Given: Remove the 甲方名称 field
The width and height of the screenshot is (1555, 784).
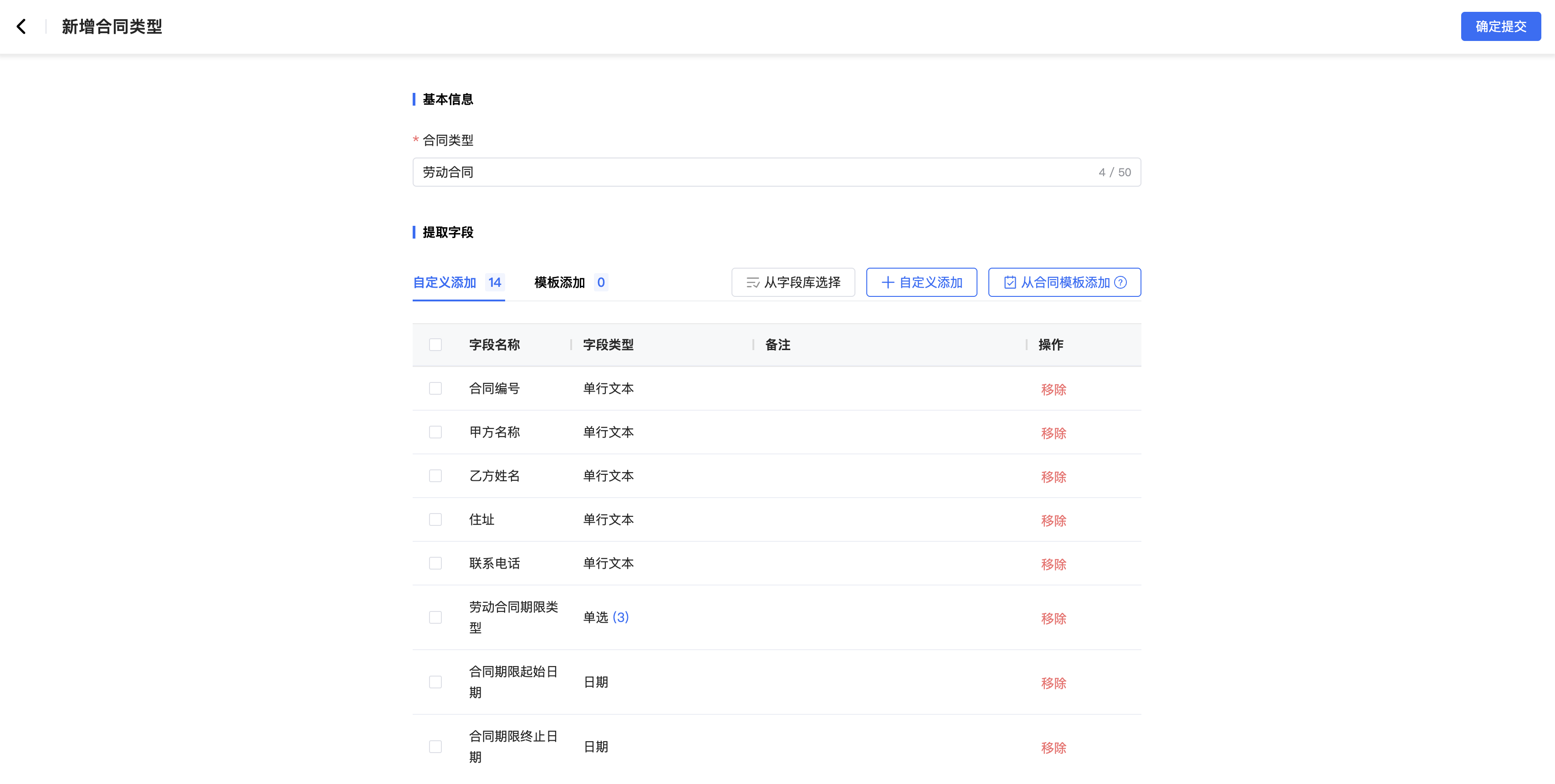Looking at the screenshot, I should point(1054,433).
